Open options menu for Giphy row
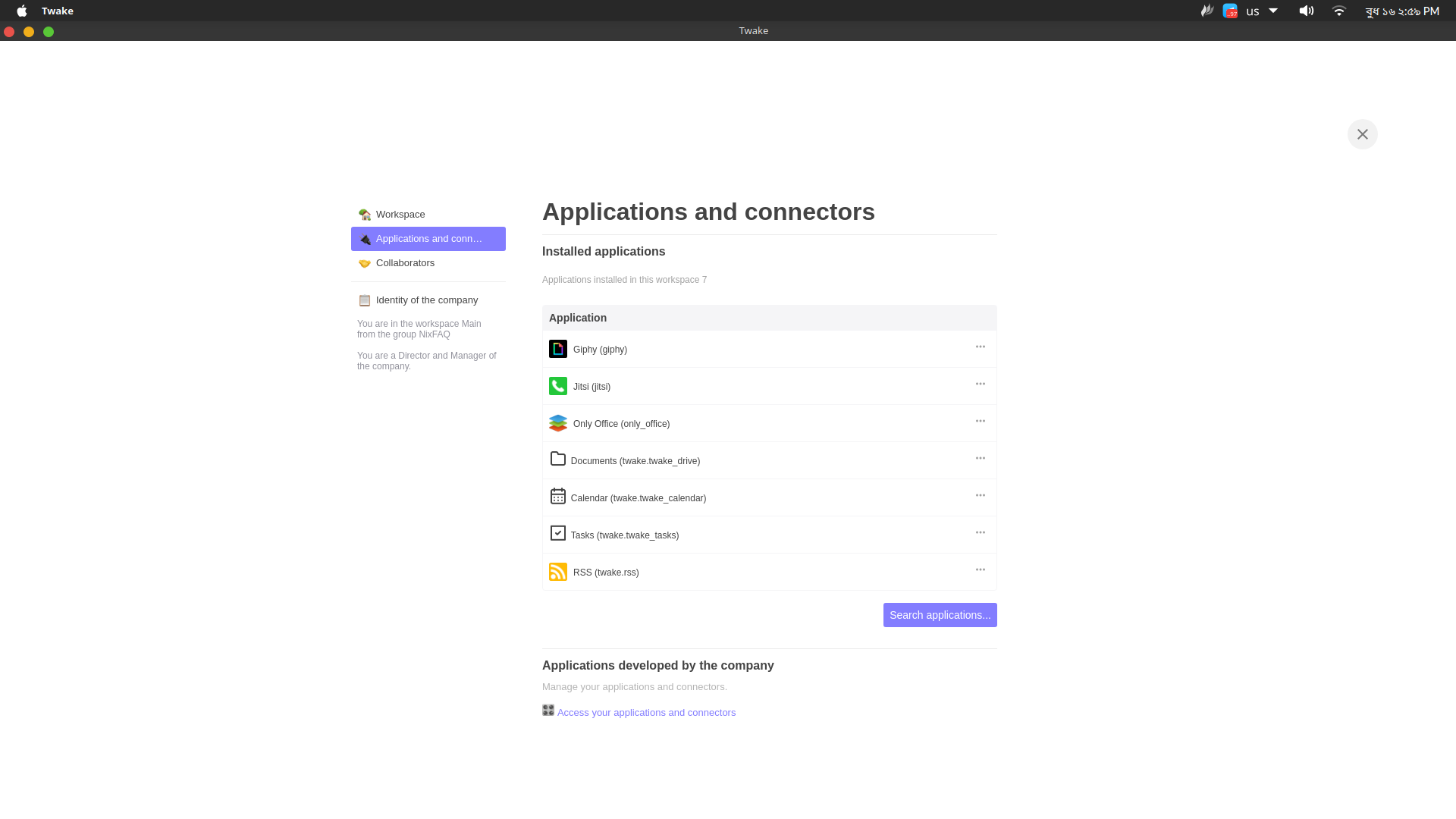The width and height of the screenshot is (1456, 819). pyautogui.click(x=981, y=347)
